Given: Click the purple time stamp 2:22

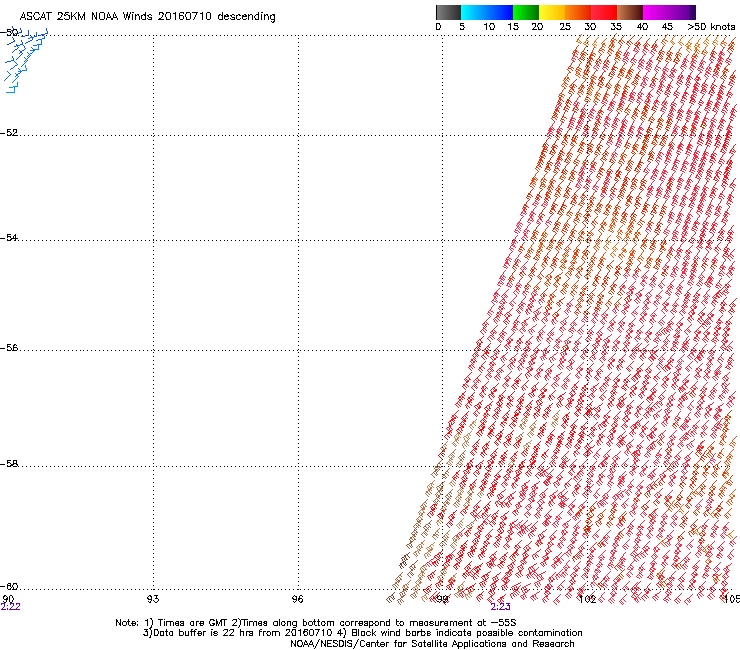Looking at the screenshot, I should pyautogui.click(x=10, y=607).
